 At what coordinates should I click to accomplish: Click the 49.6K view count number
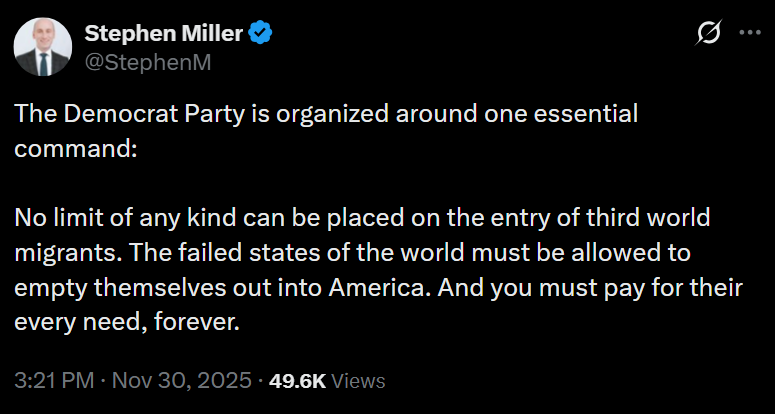pyautogui.click(x=298, y=381)
